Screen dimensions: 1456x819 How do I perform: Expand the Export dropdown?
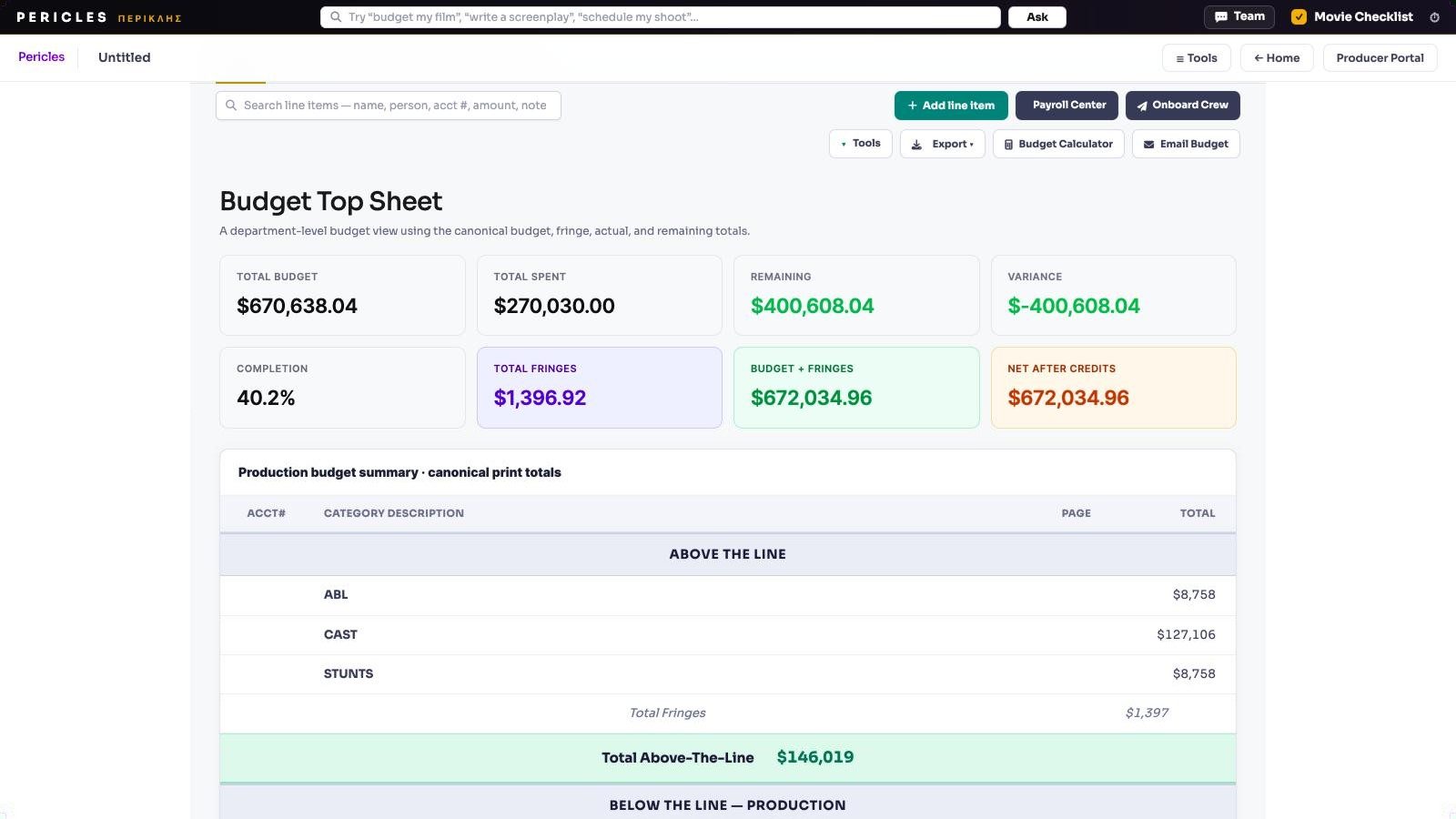(x=943, y=144)
